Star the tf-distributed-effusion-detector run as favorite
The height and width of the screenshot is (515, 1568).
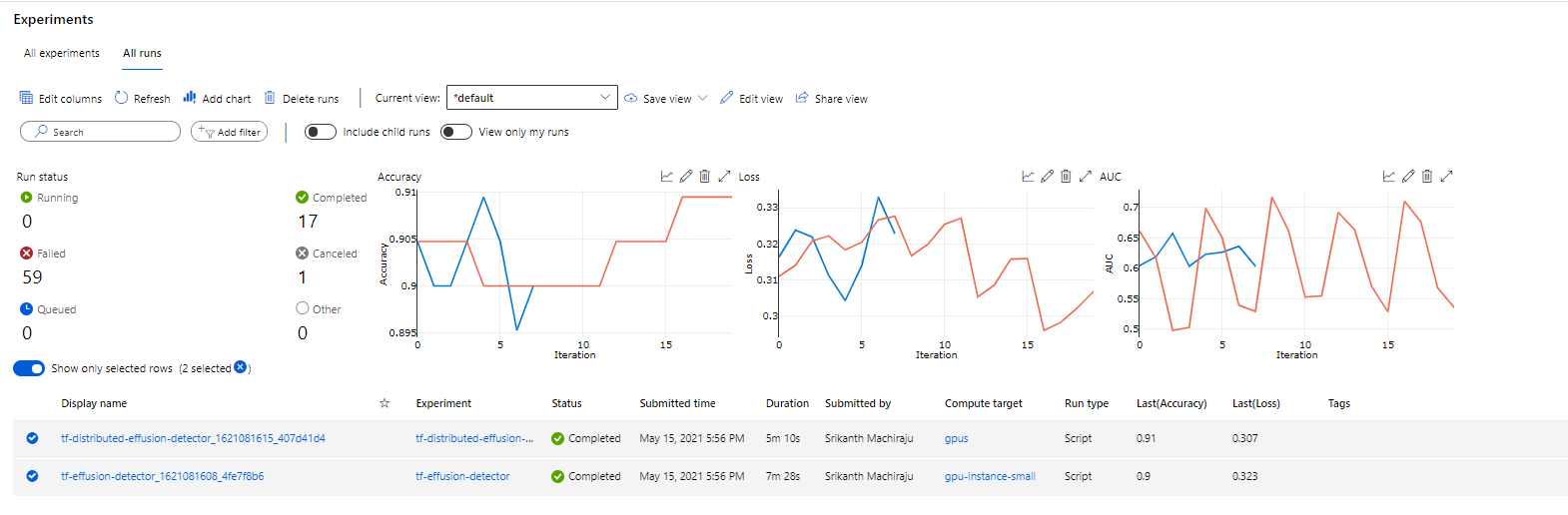pyautogui.click(x=385, y=438)
